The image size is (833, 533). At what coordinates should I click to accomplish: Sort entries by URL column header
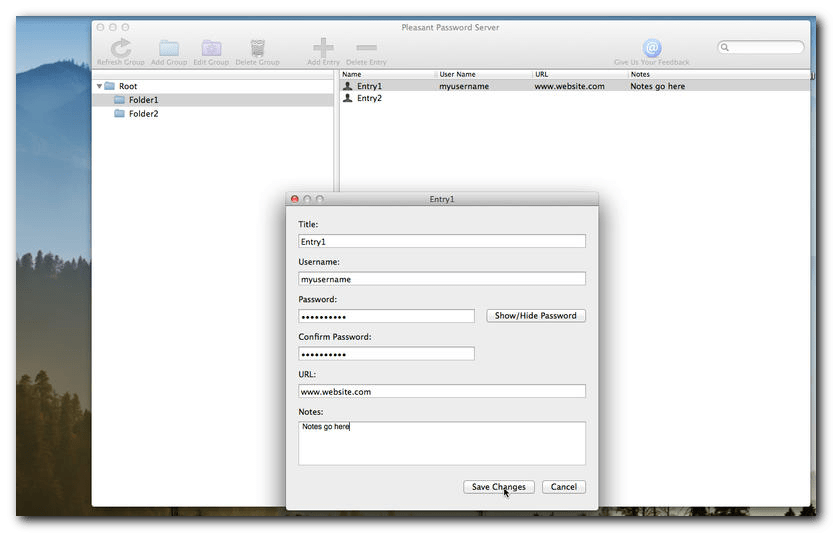coord(580,74)
